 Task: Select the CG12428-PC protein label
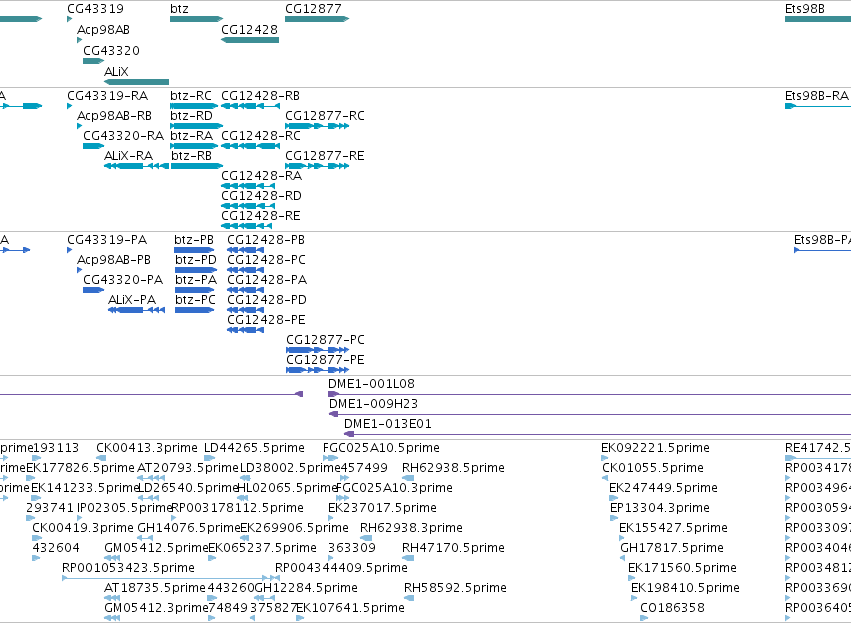click(266, 260)
